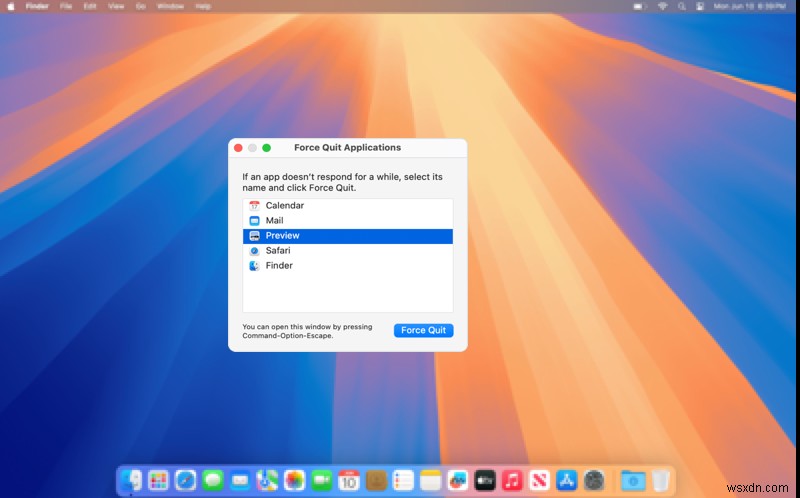Open the Apple menu

point(11,7)
